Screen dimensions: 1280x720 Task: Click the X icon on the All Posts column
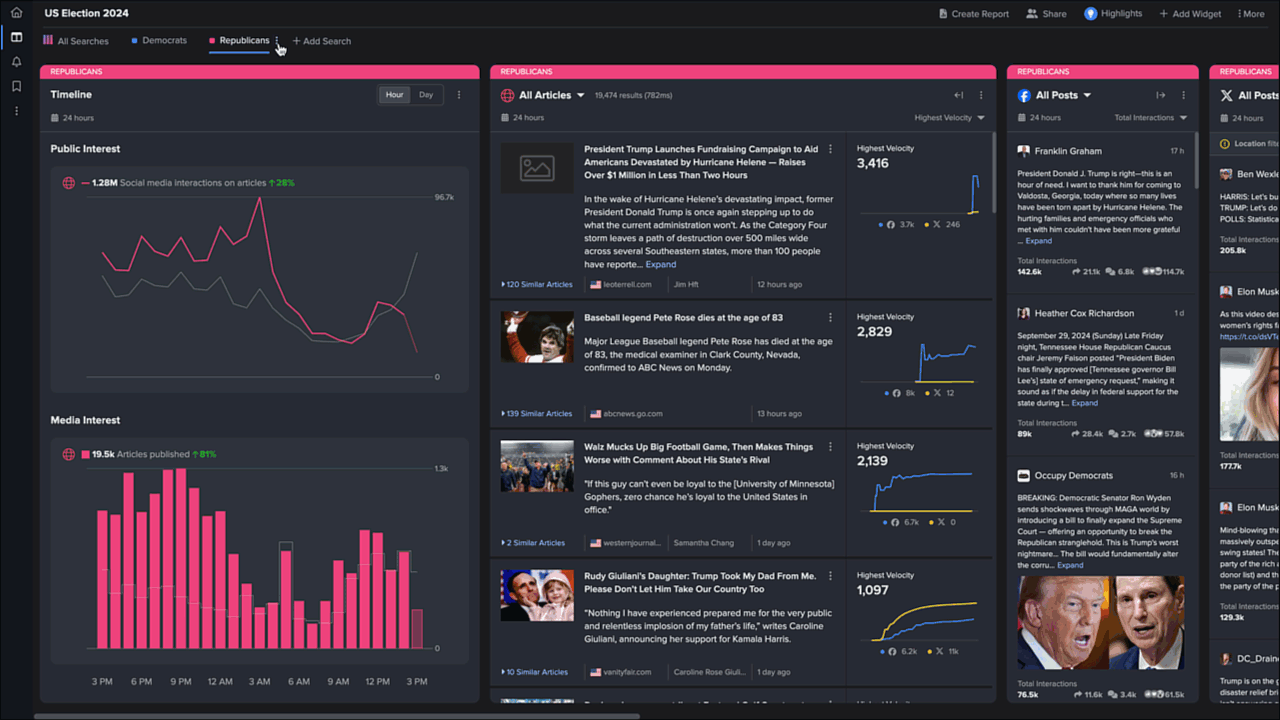1226,96
